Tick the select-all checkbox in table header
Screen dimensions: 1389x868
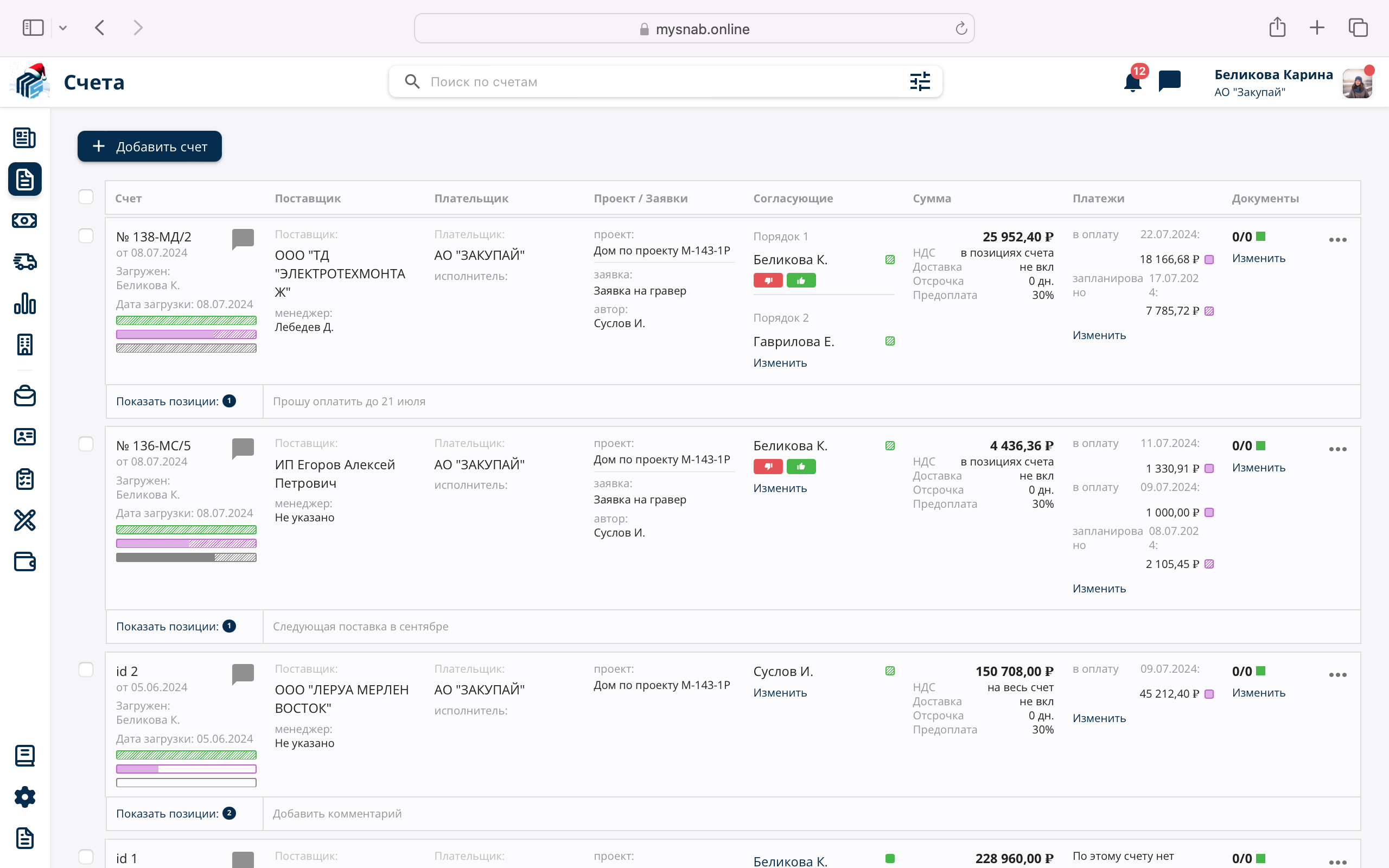[x=86, y=197]
